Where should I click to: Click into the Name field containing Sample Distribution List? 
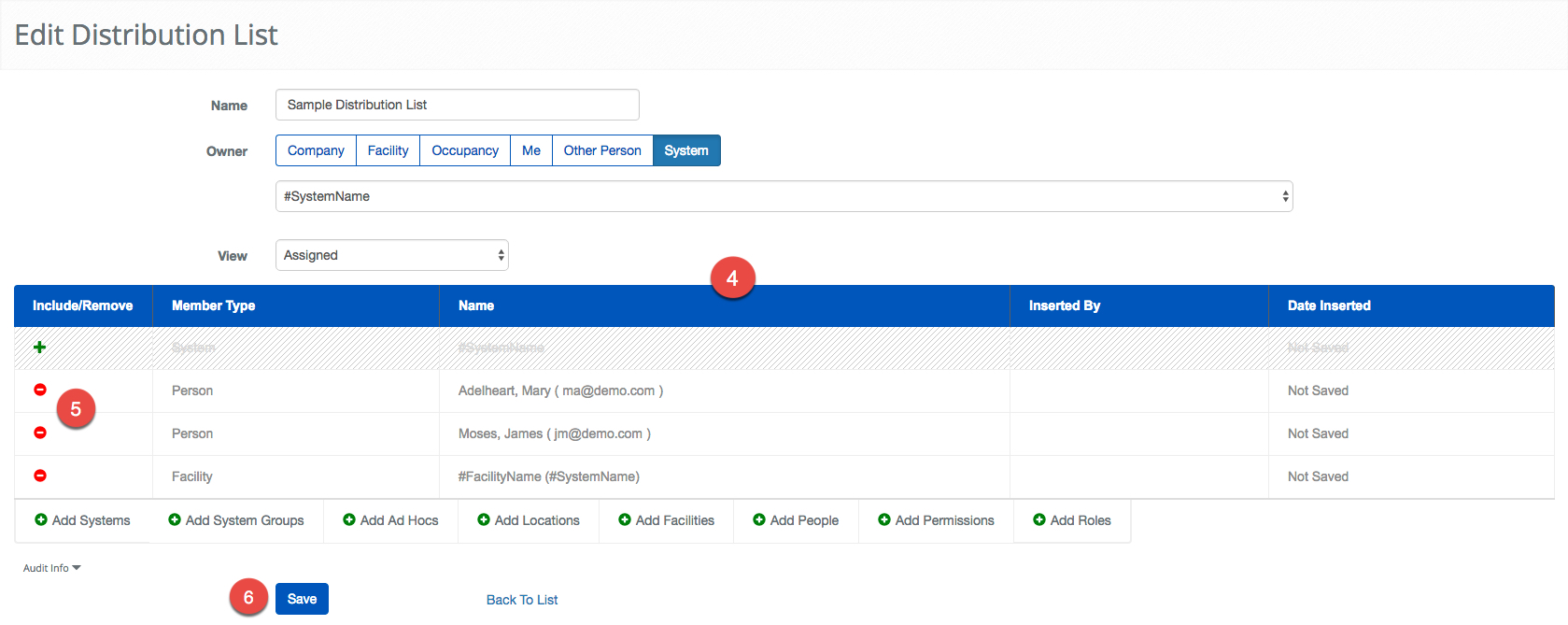[x=458, y=105]
